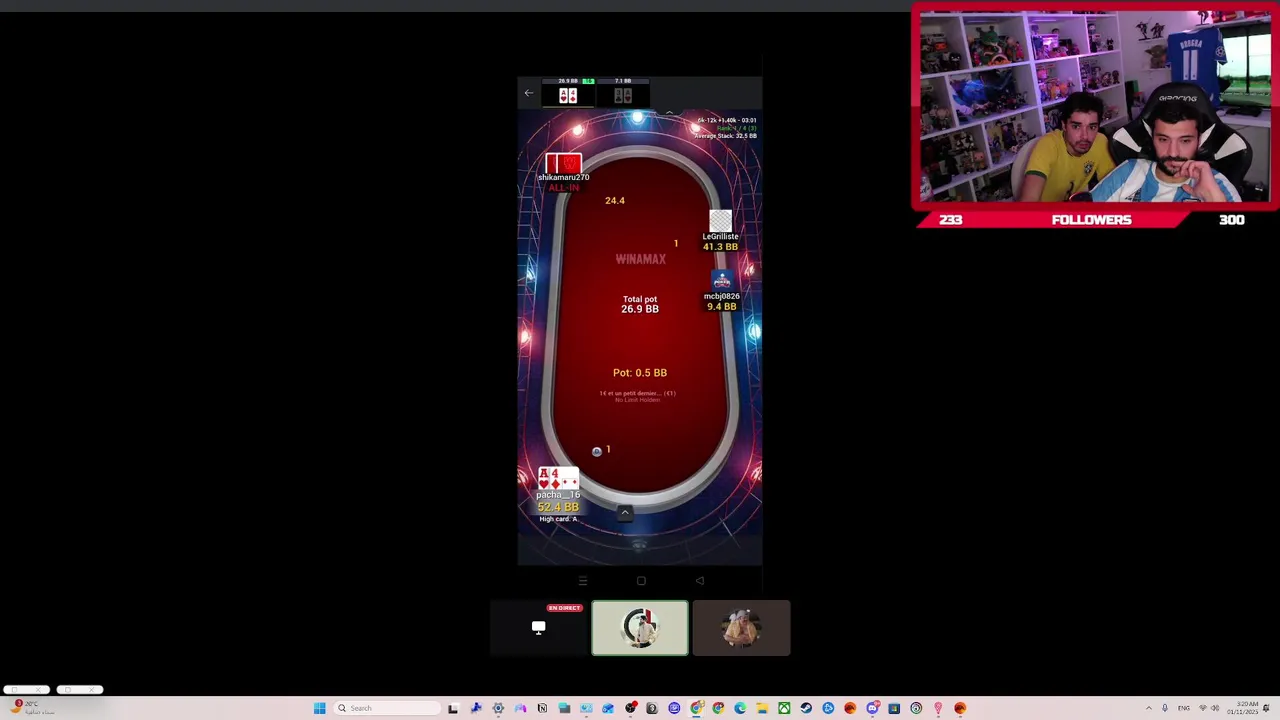This screenshot has height=720, width=1280.
Task: Click the Average Stack info text
Action: click(x=727, y=136)
